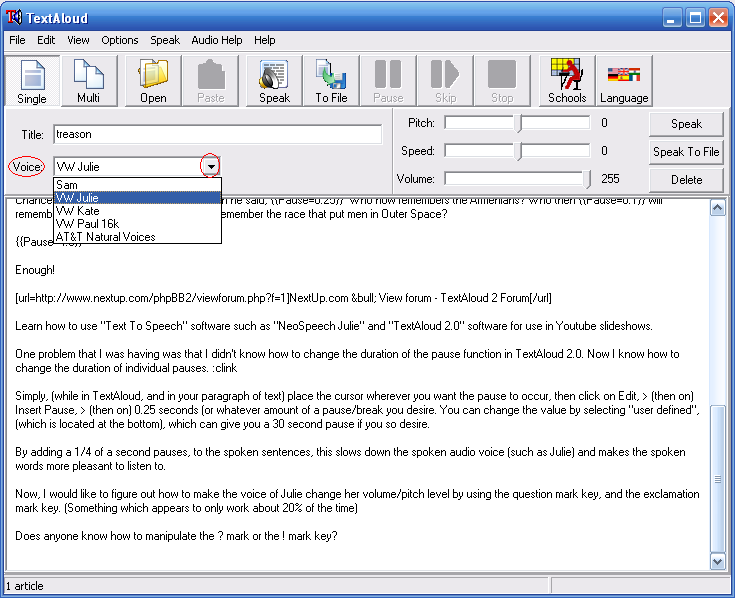Choose Sam from the voice list
This screenshot has width=735, height=598.
click(x=137, y=185)
